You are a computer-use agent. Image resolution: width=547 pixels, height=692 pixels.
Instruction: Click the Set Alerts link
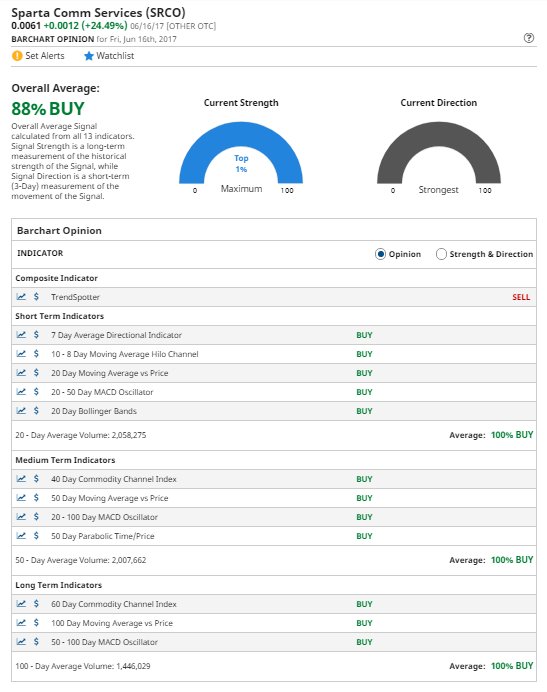point(45,56)
